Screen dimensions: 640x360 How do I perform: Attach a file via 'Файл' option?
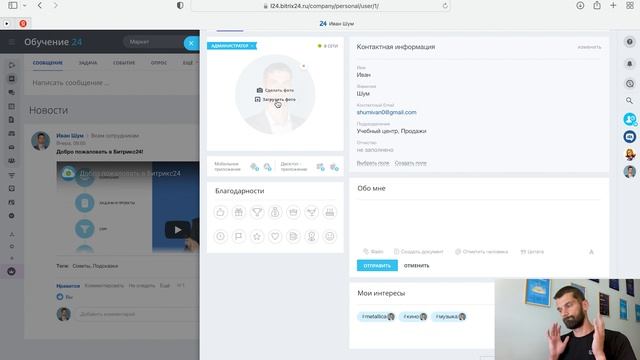click(373, 252)
